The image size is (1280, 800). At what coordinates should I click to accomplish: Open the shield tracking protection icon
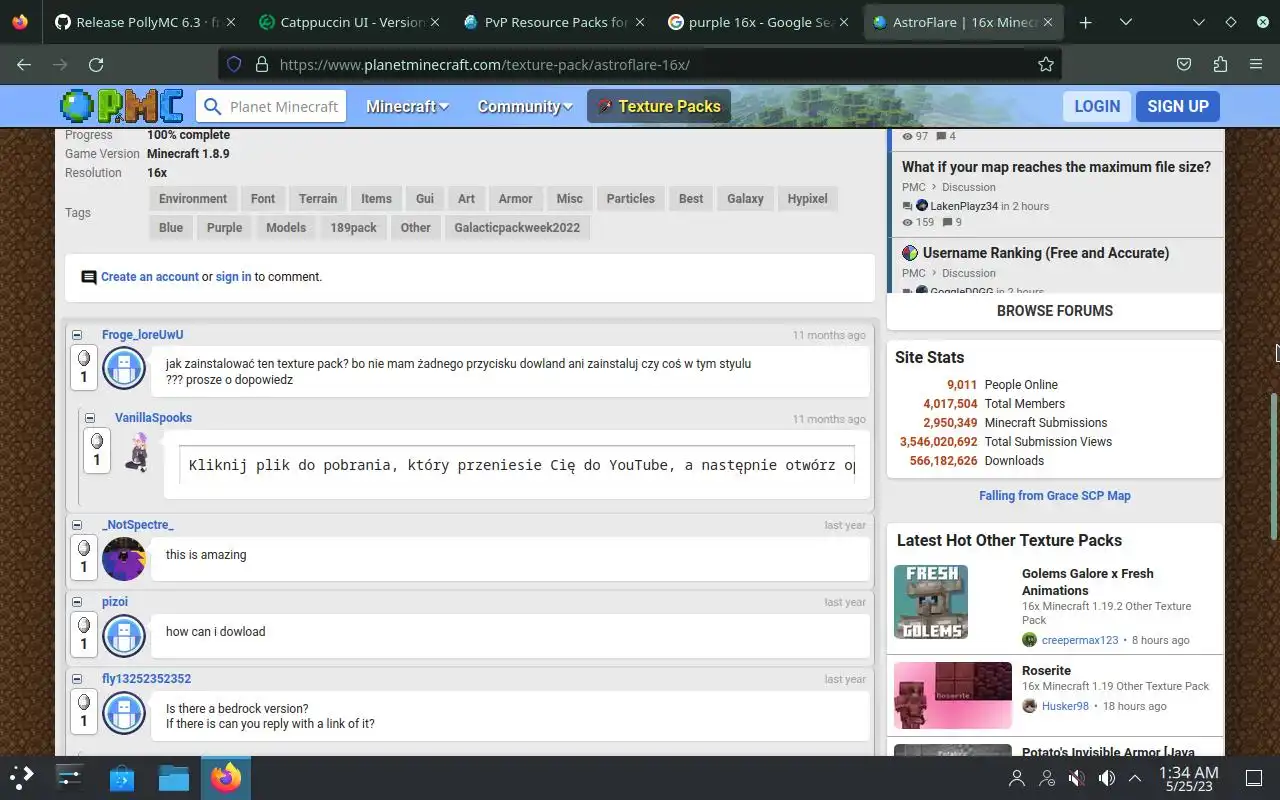click(x=234, y=64)
